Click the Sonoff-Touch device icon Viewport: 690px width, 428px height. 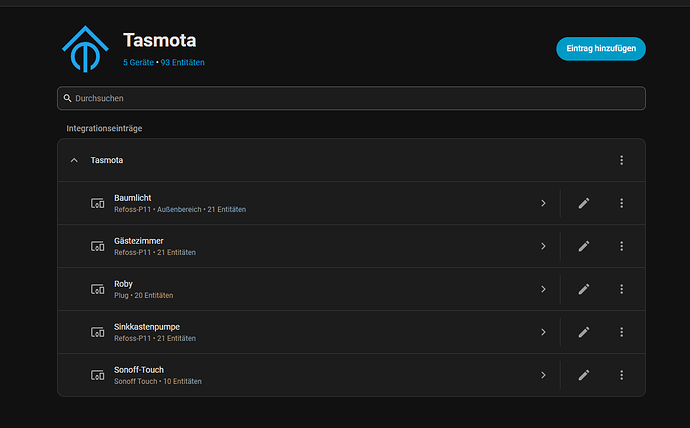pos(98,375)
